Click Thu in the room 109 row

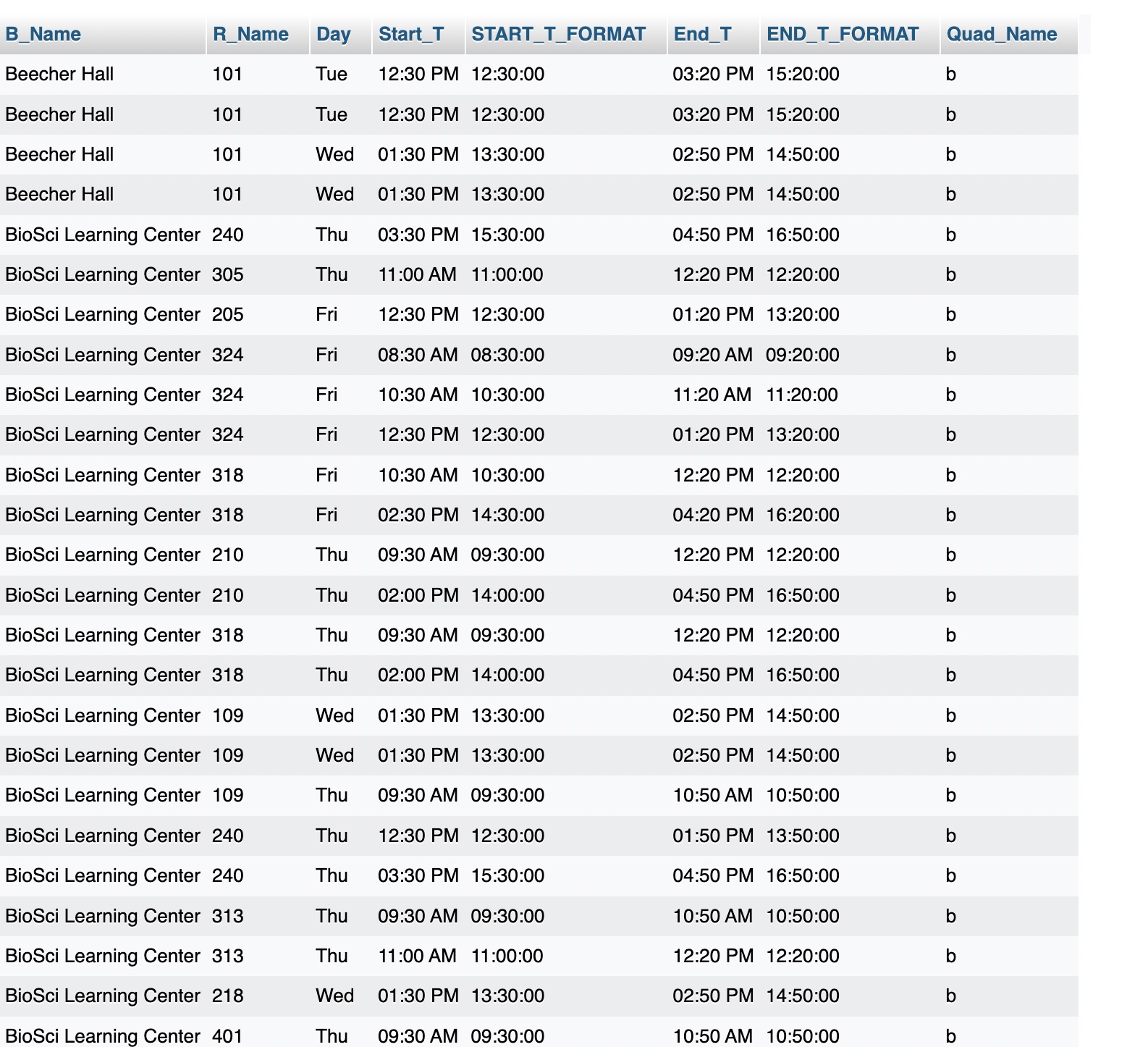(332, 795)
